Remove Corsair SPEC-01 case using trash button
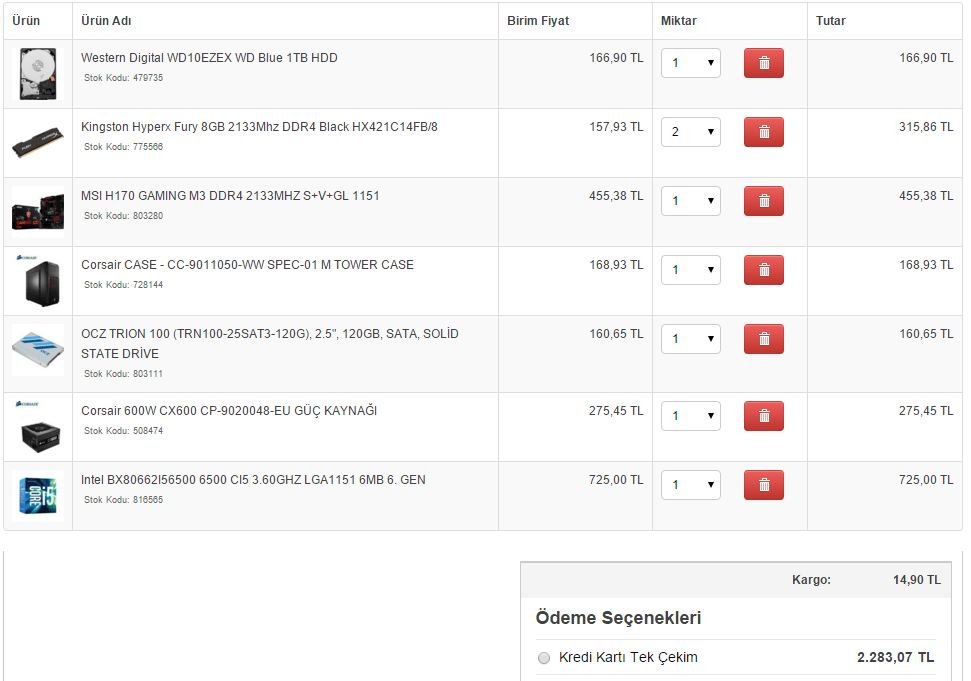 [764, 270]
